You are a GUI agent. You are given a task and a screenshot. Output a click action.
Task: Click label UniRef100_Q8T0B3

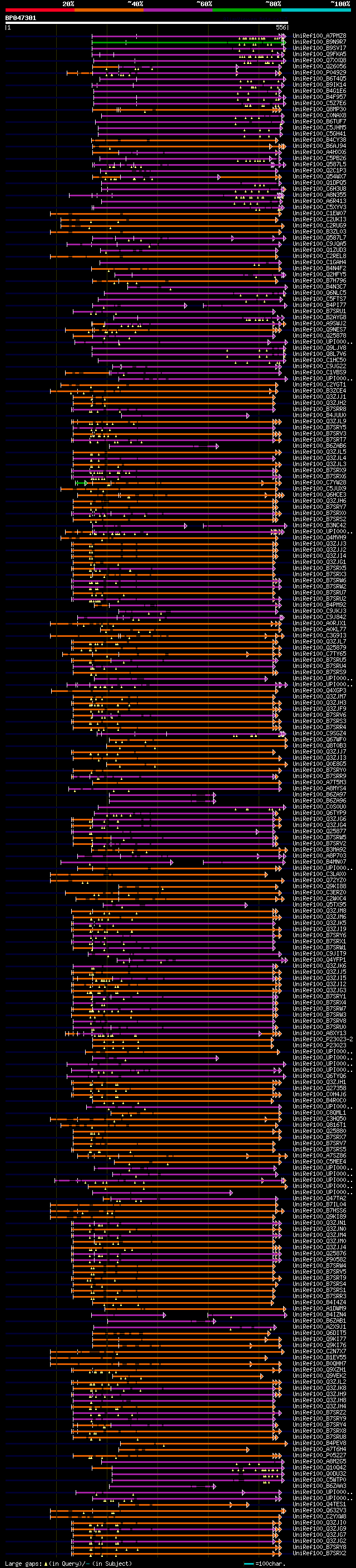[319, 745]
